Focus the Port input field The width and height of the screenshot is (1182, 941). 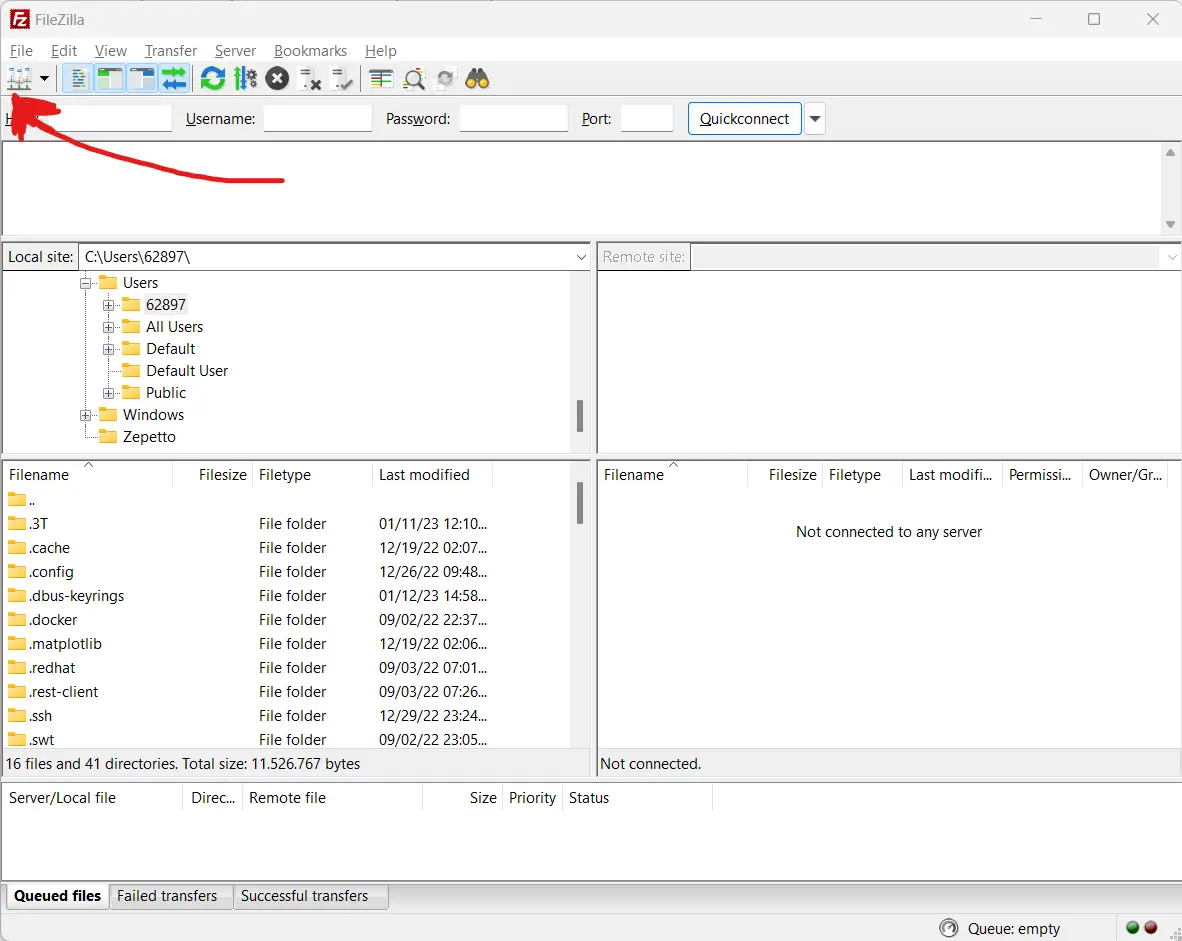tap(647, 118)
